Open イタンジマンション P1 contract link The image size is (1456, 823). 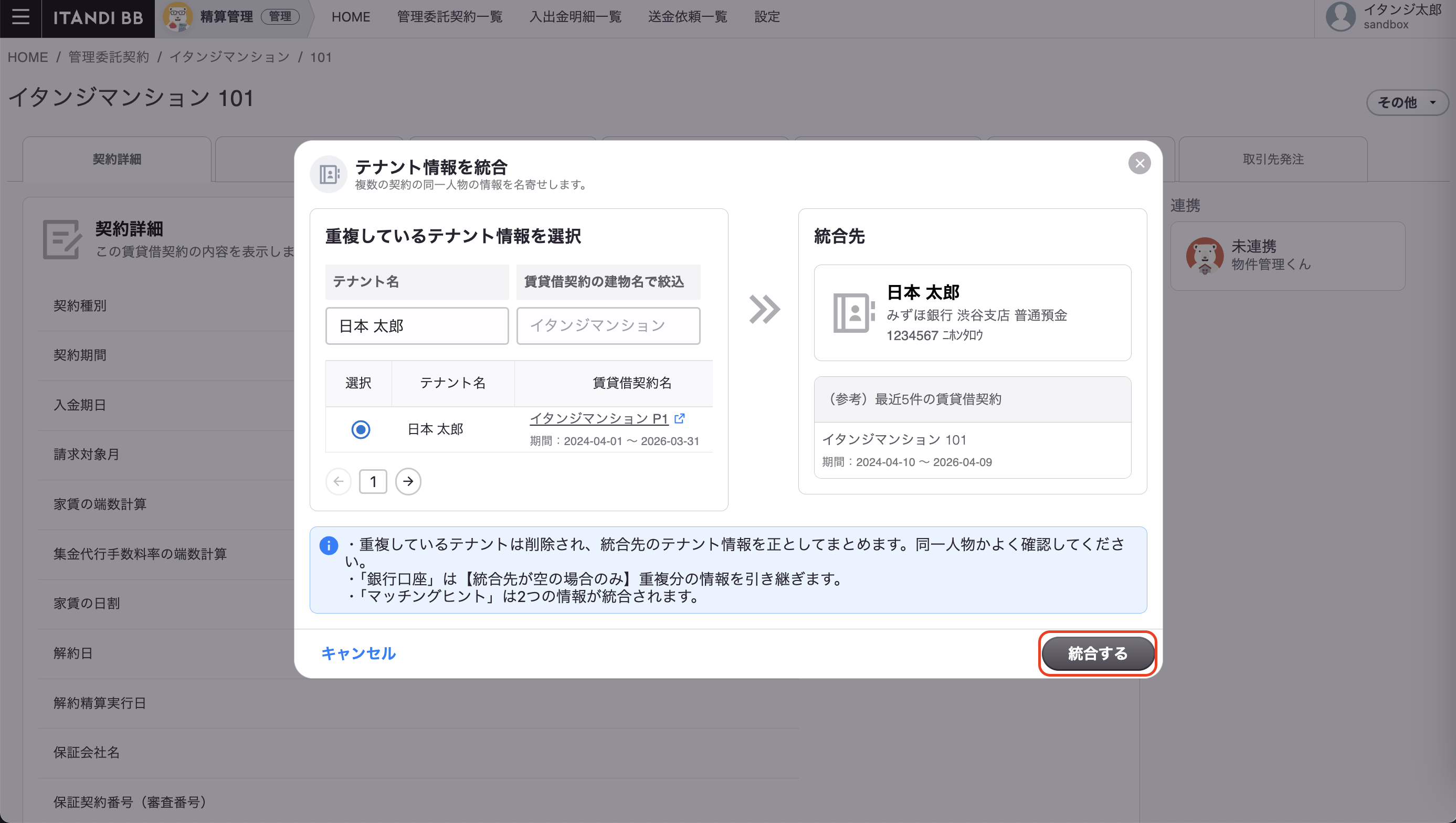pos(598,418)
